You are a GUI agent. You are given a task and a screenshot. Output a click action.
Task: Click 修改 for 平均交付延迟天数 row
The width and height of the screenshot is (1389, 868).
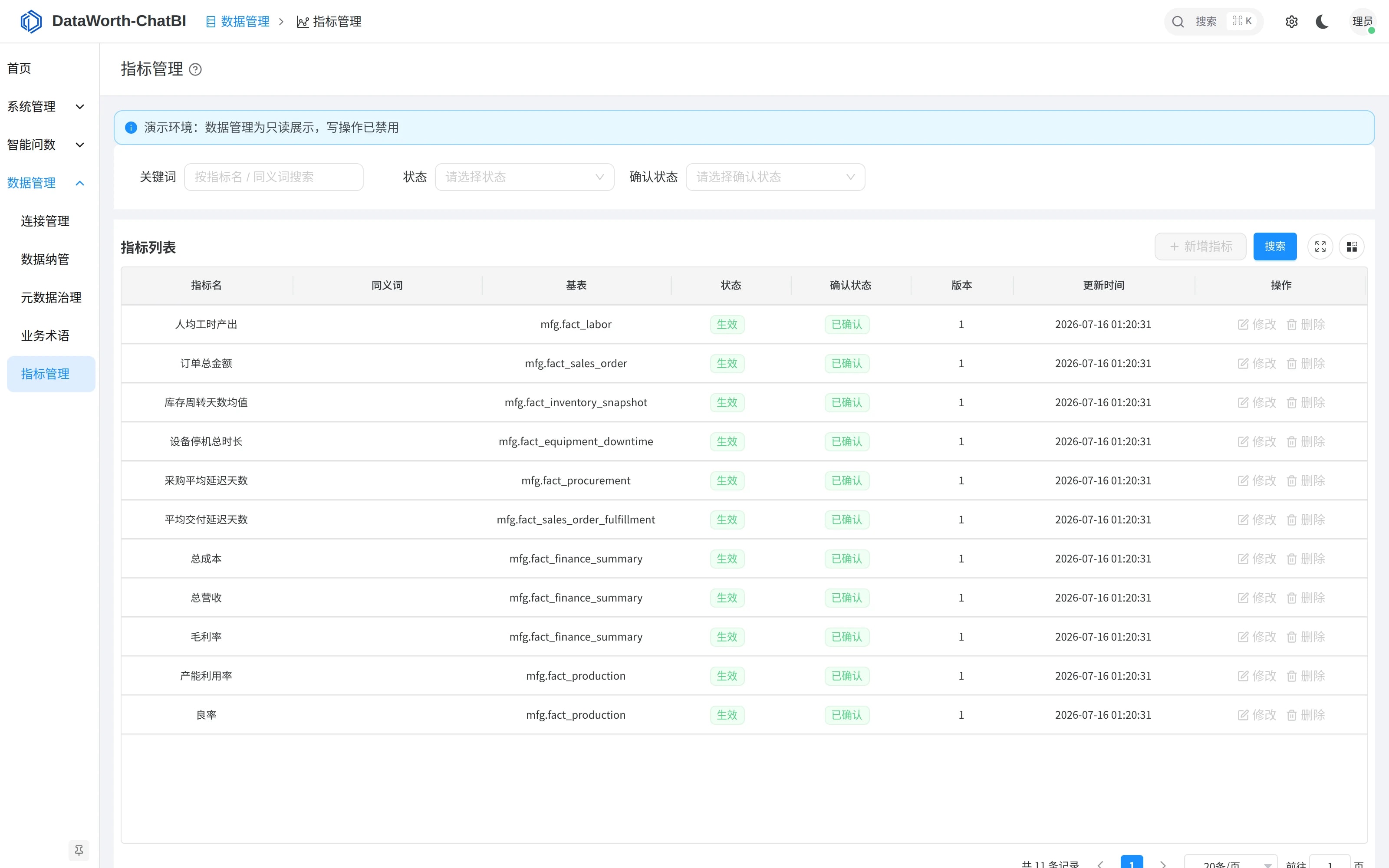pyautogui.click(x=1257, y=519)
